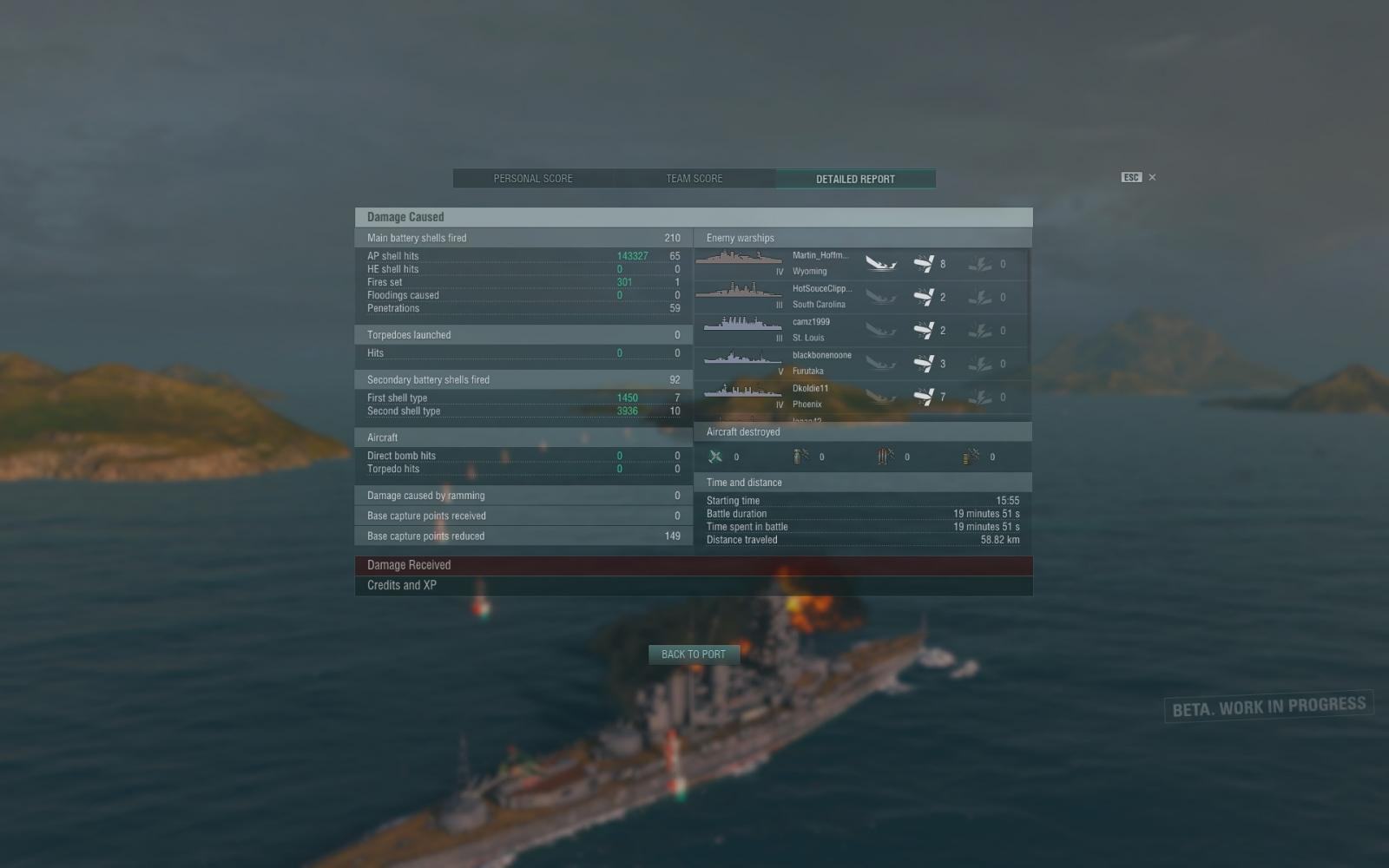Collapse the Damage Caused section header
The image size is (1389, 868).
pyautogui.click(x=694, y=217)
